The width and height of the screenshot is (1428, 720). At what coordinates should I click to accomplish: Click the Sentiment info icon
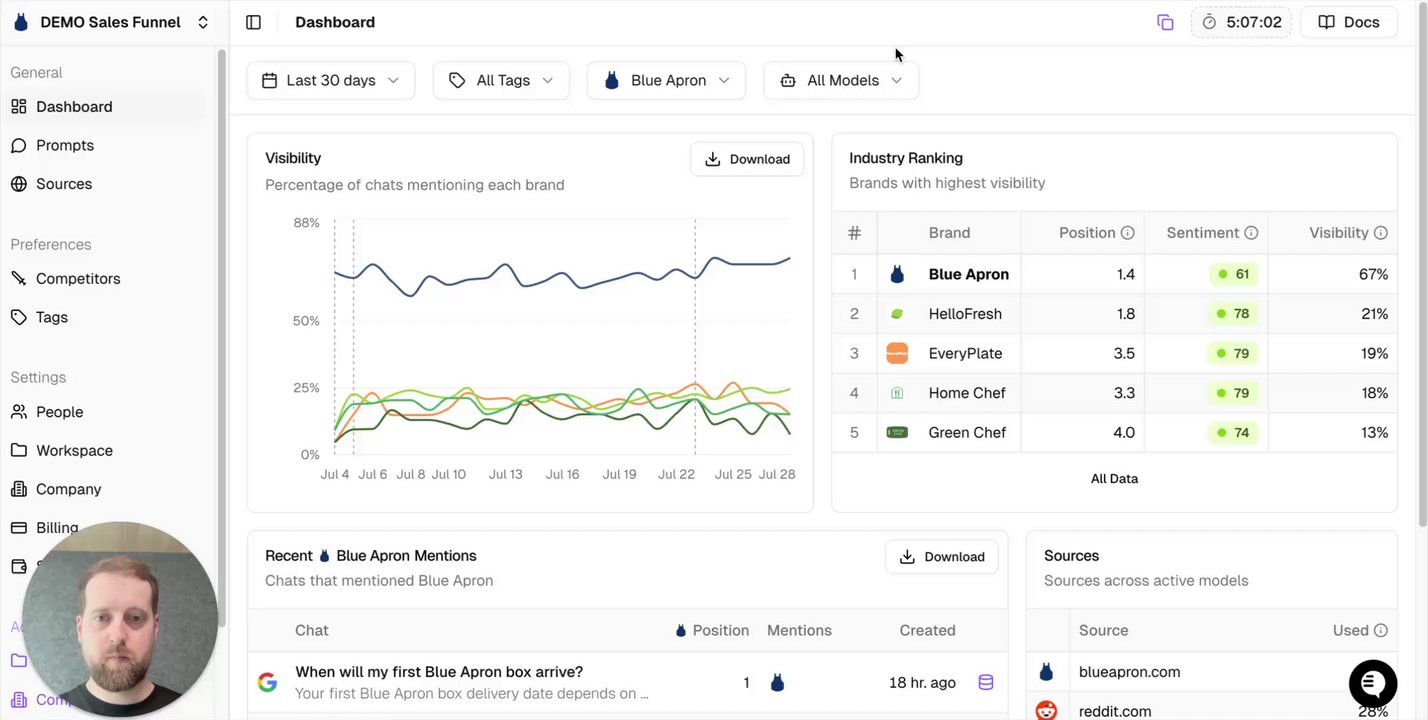pyautogui.click(x=1251, y=233)
